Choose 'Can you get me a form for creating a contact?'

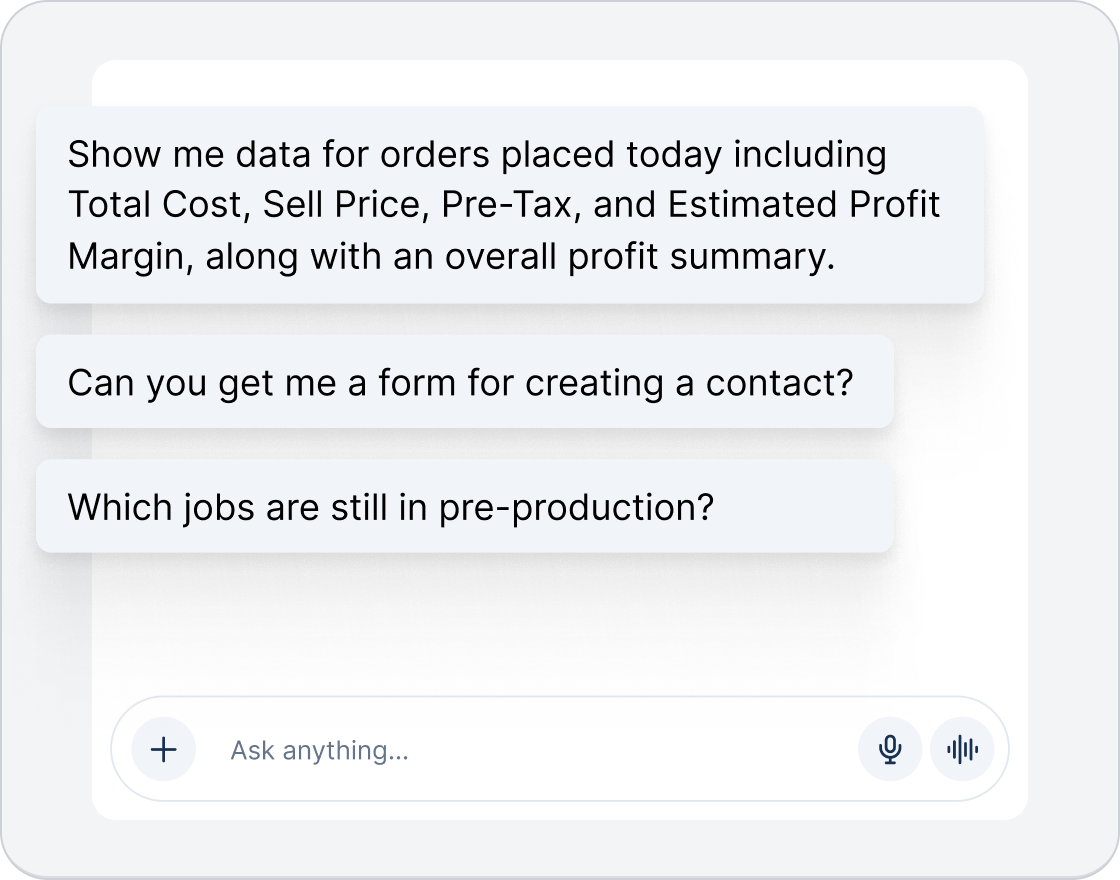click(x=465, y=382)
